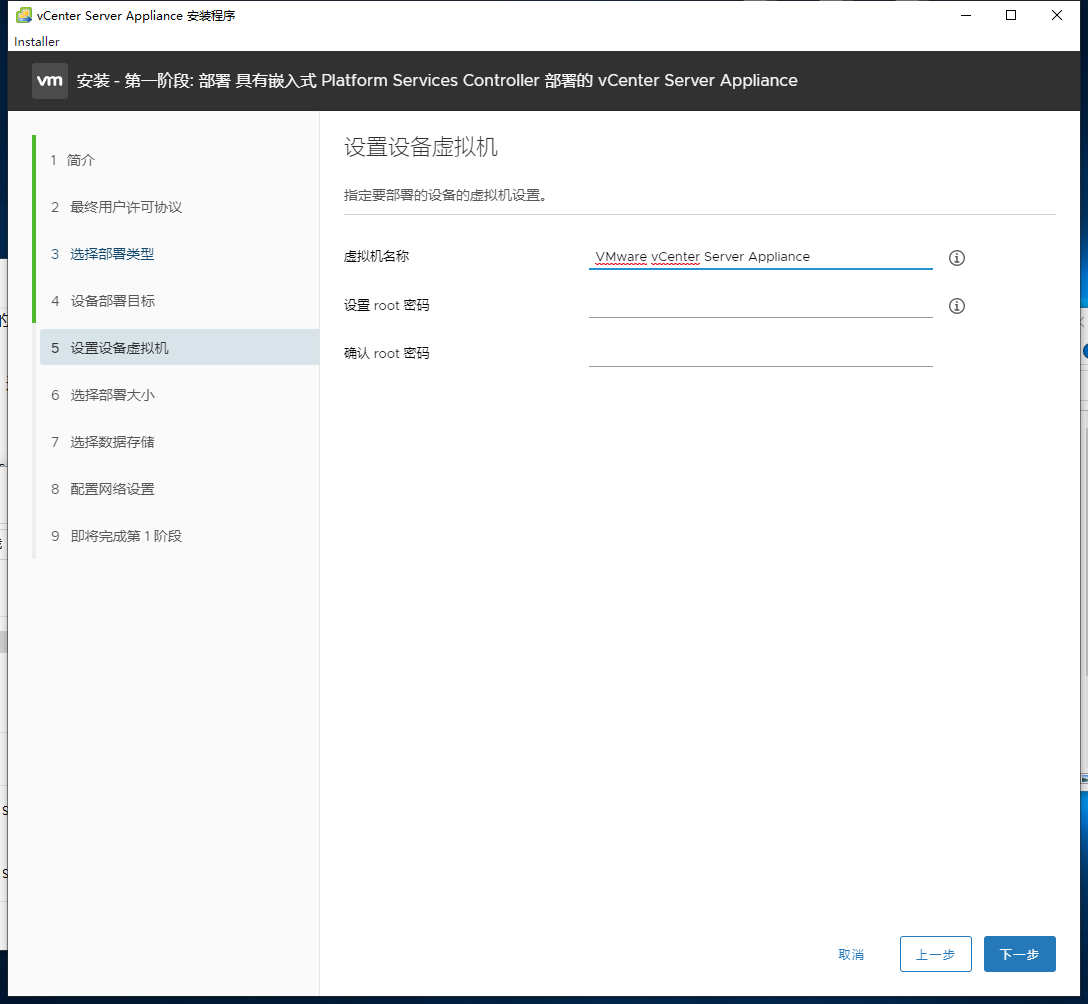
Task: Click the 虚拟机名称 label
Action: tap(376, 257)
